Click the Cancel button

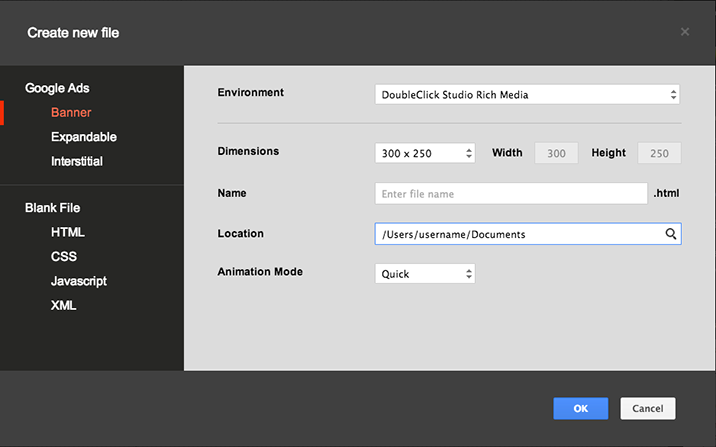coord(648,408)
